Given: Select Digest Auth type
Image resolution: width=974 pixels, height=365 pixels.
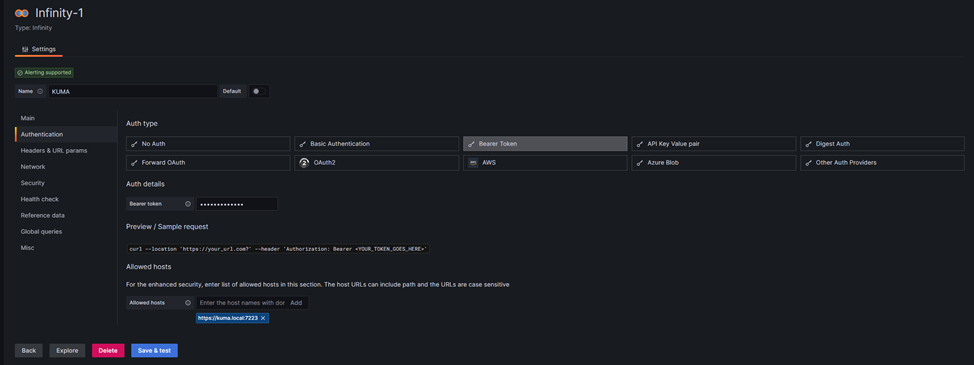Looking at the screenshot, I should [x=882, y=143].
